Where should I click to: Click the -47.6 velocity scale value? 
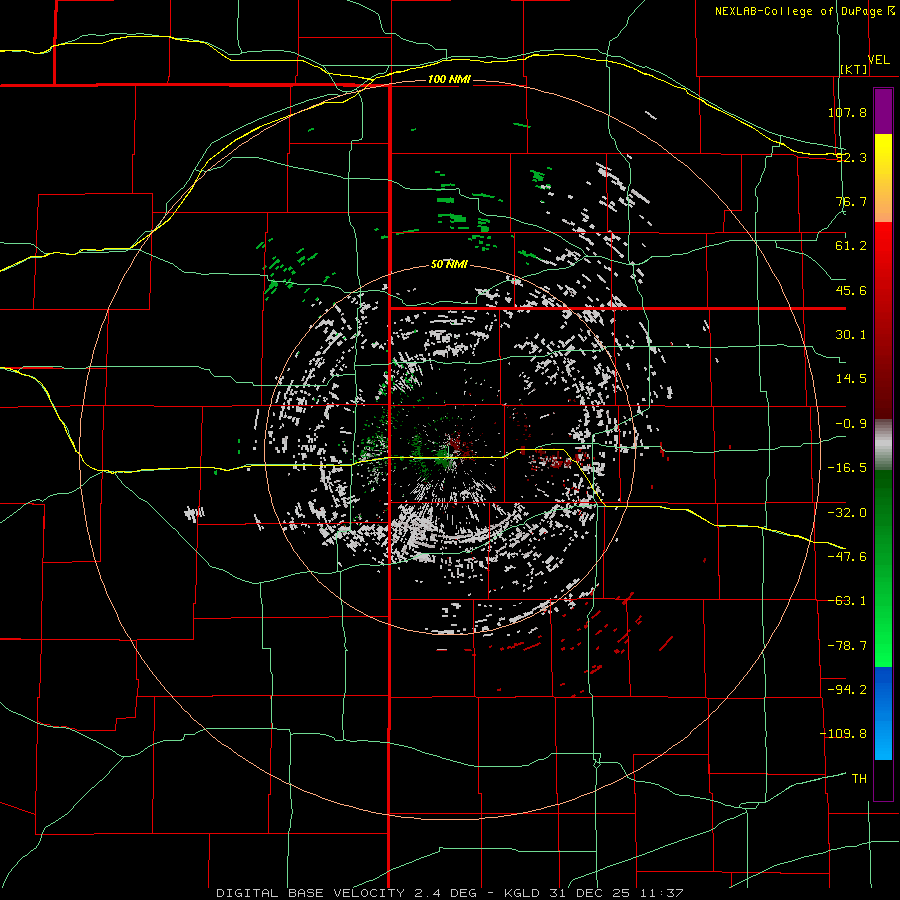coord(847,557)
